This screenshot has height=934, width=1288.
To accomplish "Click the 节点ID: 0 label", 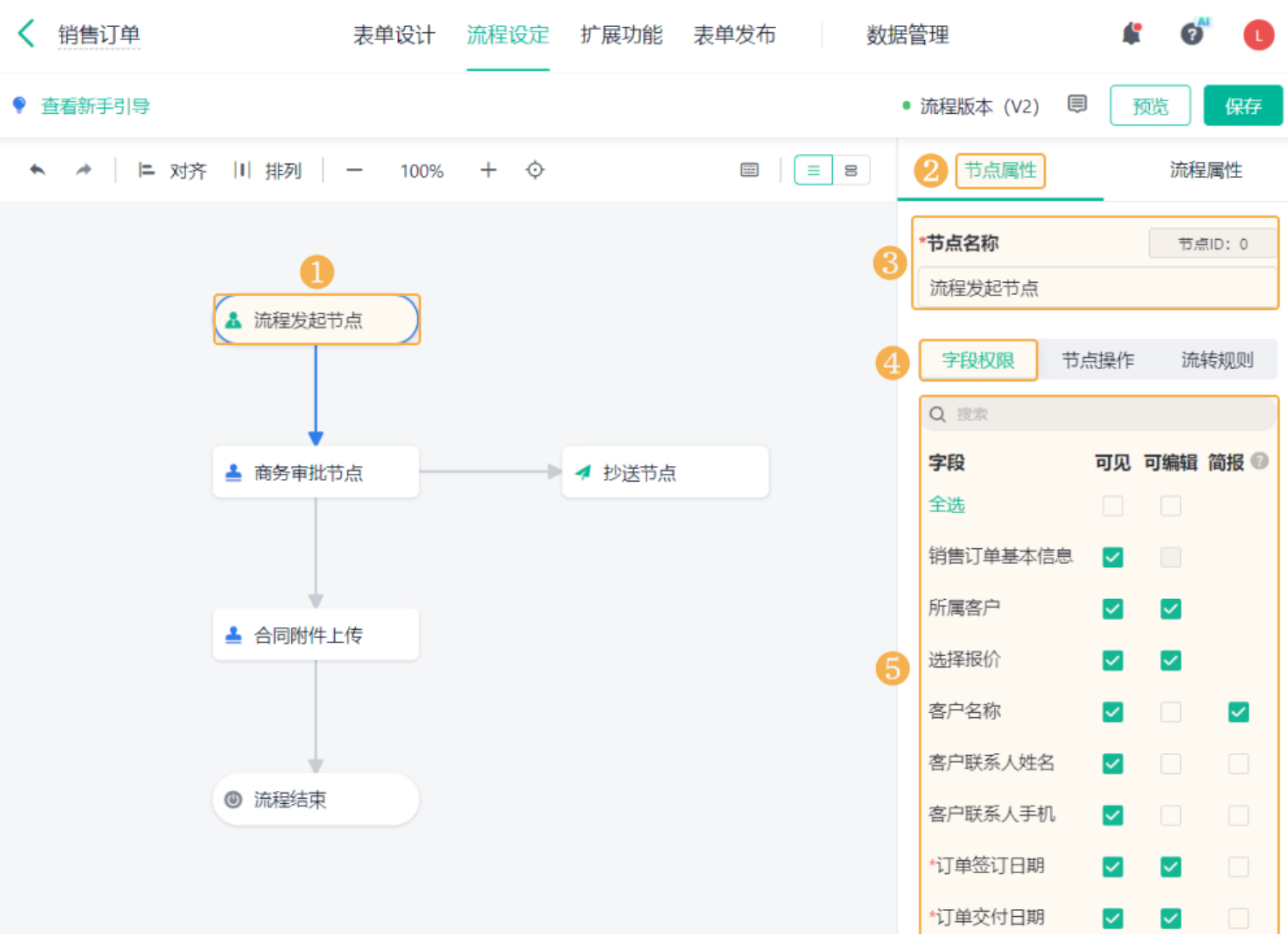I will 1213,244.
